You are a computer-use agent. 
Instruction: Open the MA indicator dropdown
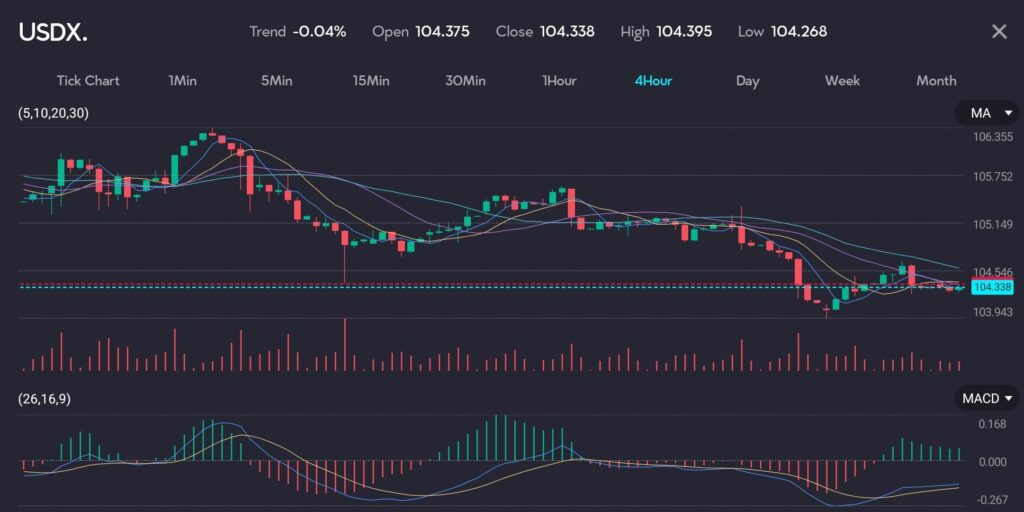pyautogui.click(x=987, y=113)
